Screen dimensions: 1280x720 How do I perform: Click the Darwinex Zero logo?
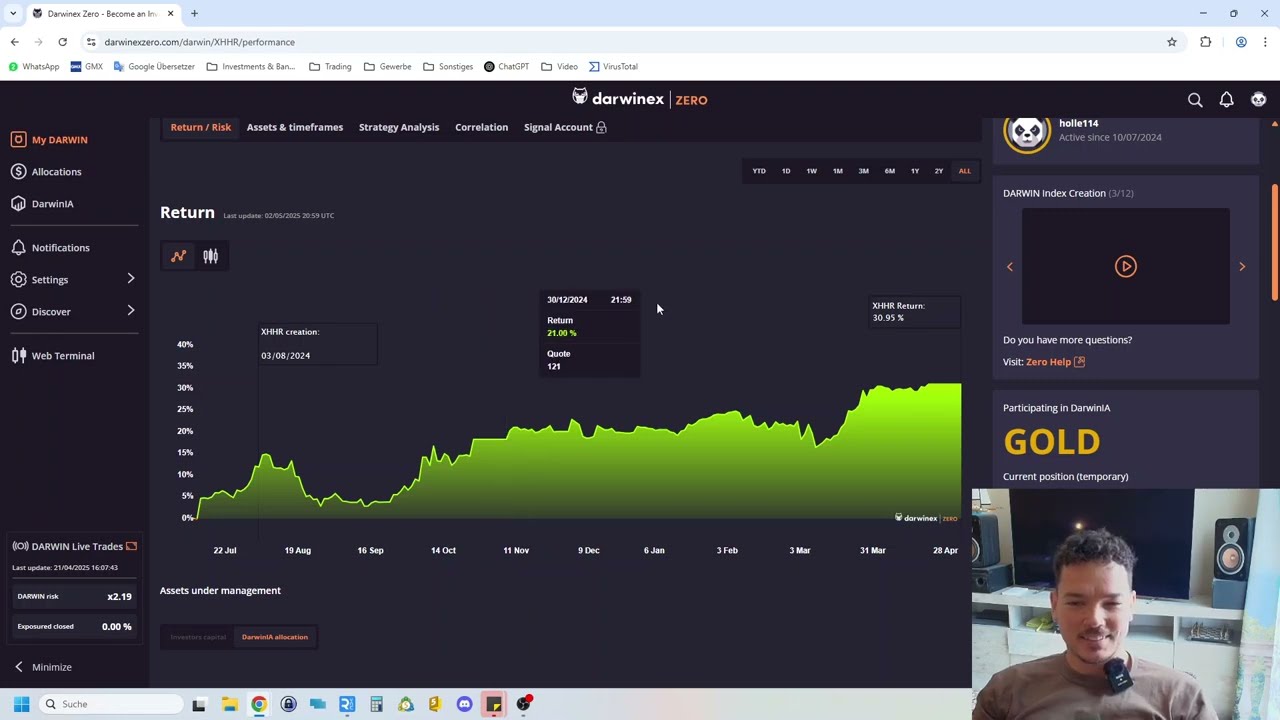click(640, 98)
